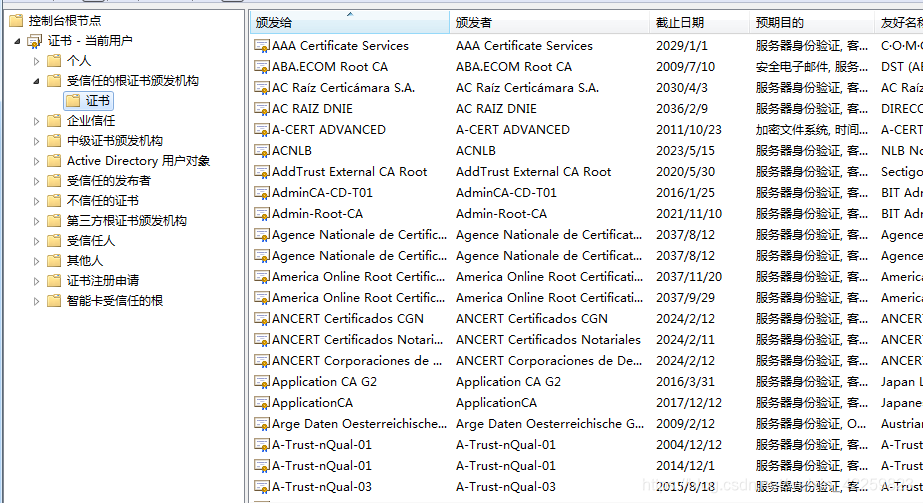Expand the 智能卡受信任的根 folder
923x503 pixels.
(36, 301)
